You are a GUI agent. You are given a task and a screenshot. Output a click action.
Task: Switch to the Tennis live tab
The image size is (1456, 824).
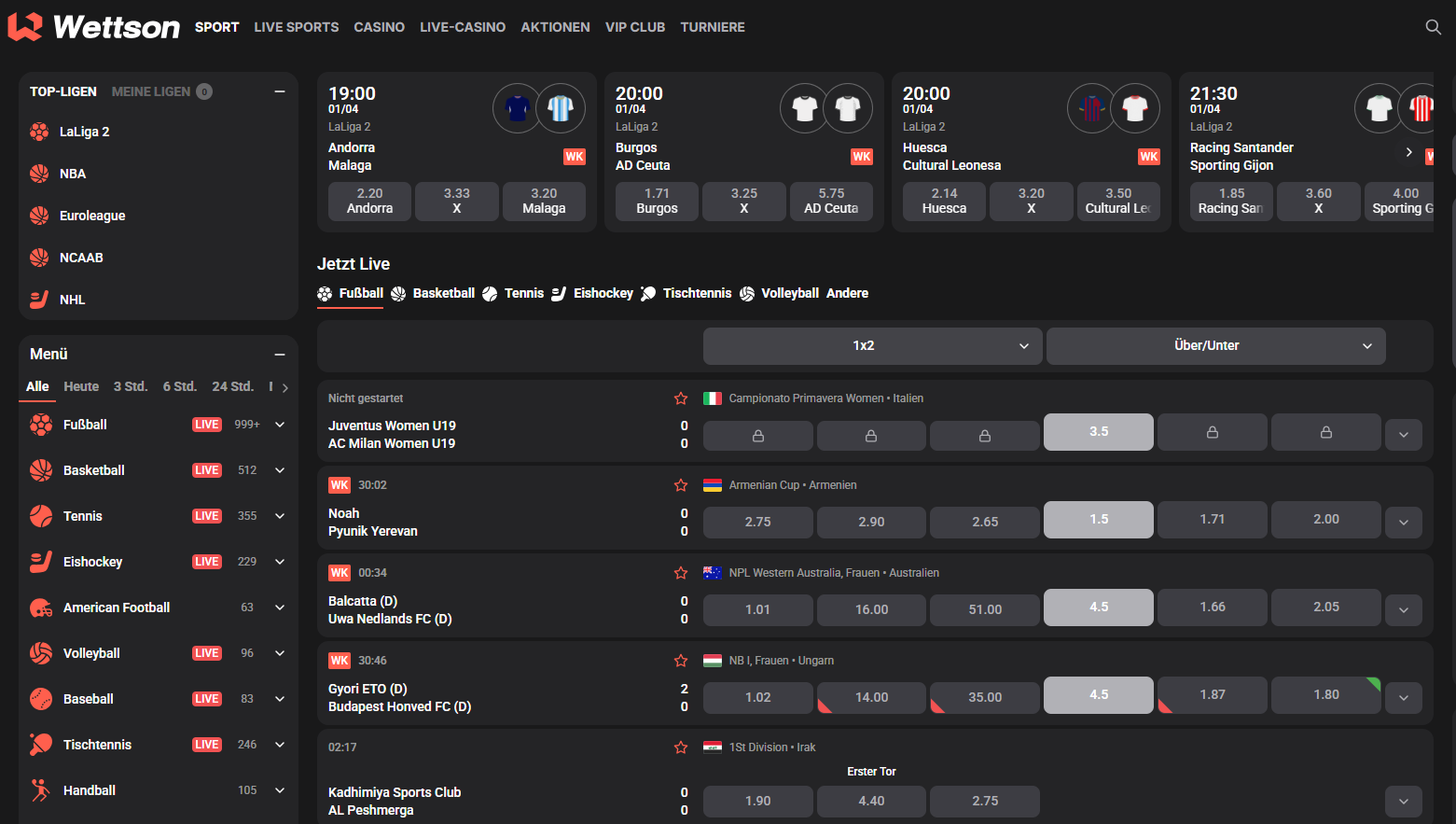[513, 294]
